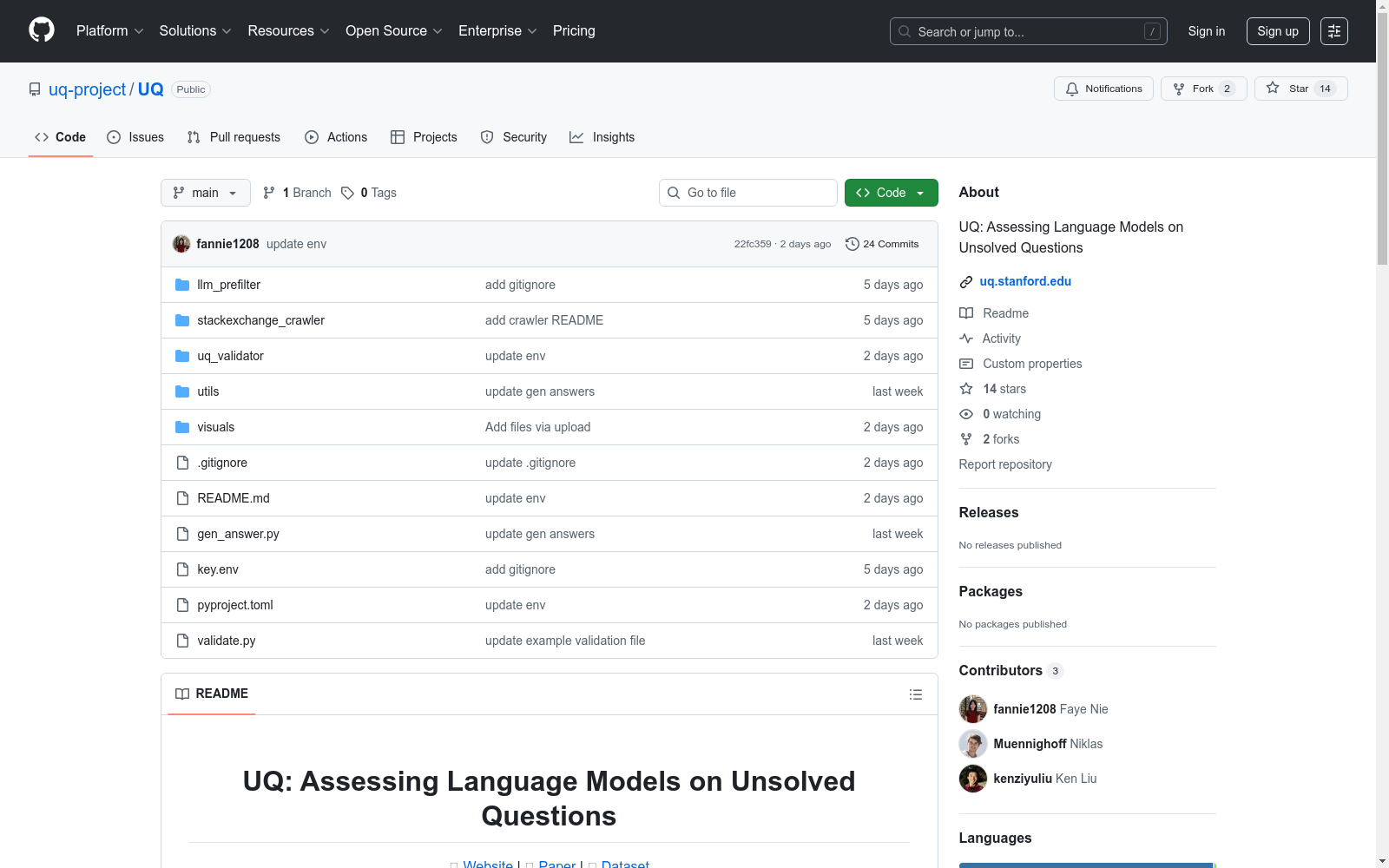The width and height of the screenshot is (1389, 868).
Task: Click the fork icon beside 2 forks
Action: 966,439
